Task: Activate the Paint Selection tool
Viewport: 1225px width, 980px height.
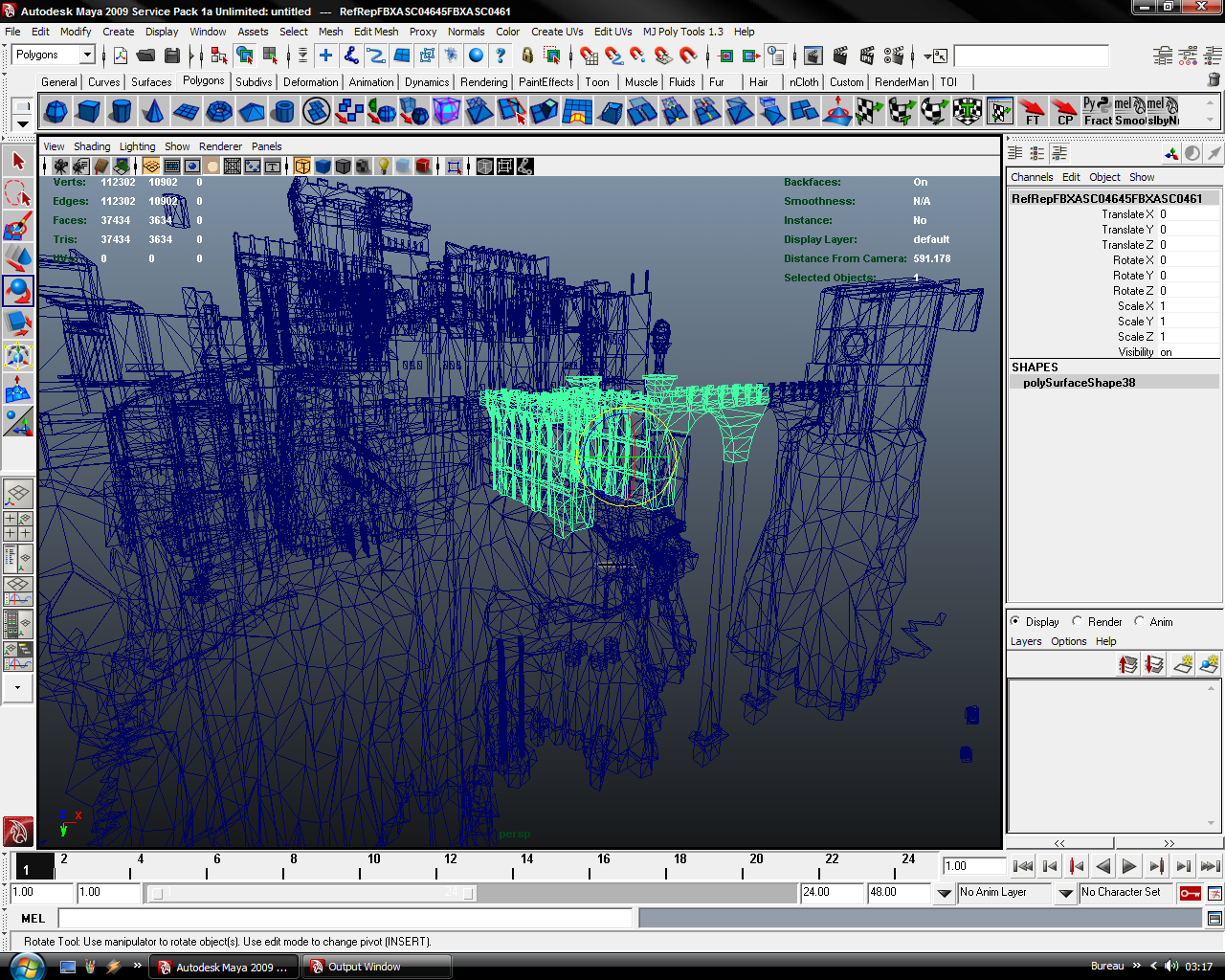Action: (18, 226)
